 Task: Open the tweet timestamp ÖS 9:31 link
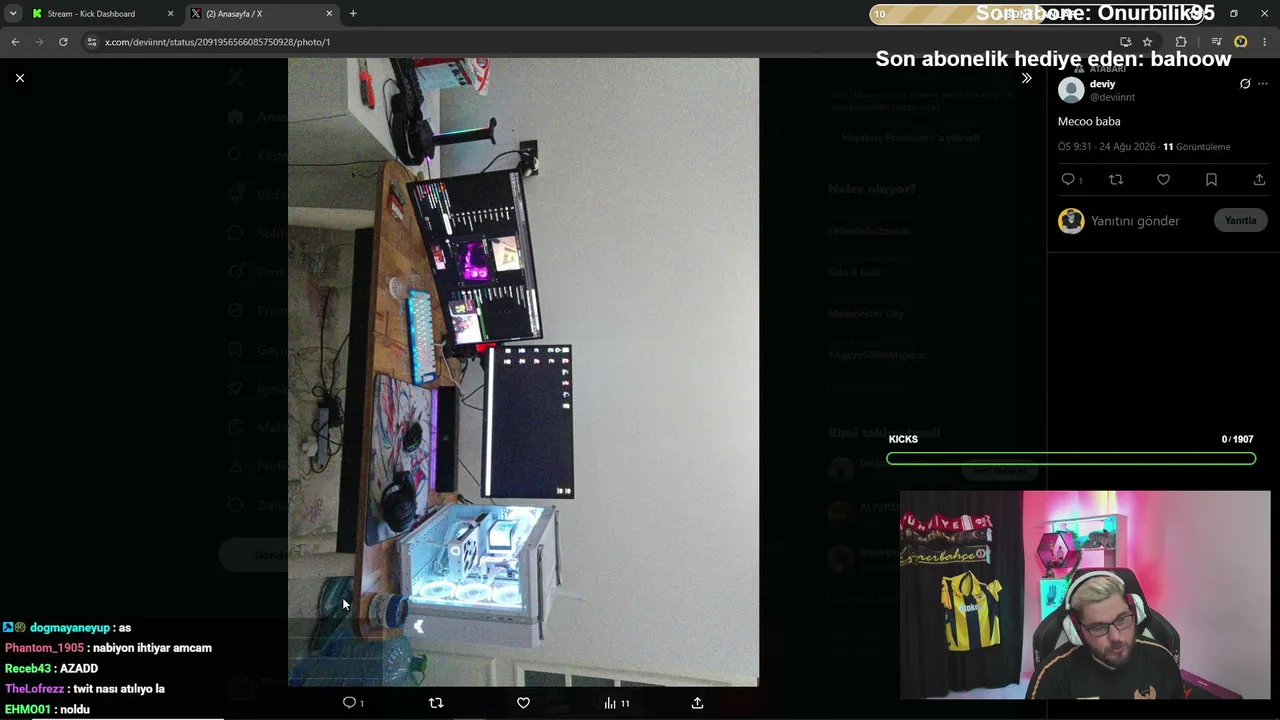point(1106,147)
